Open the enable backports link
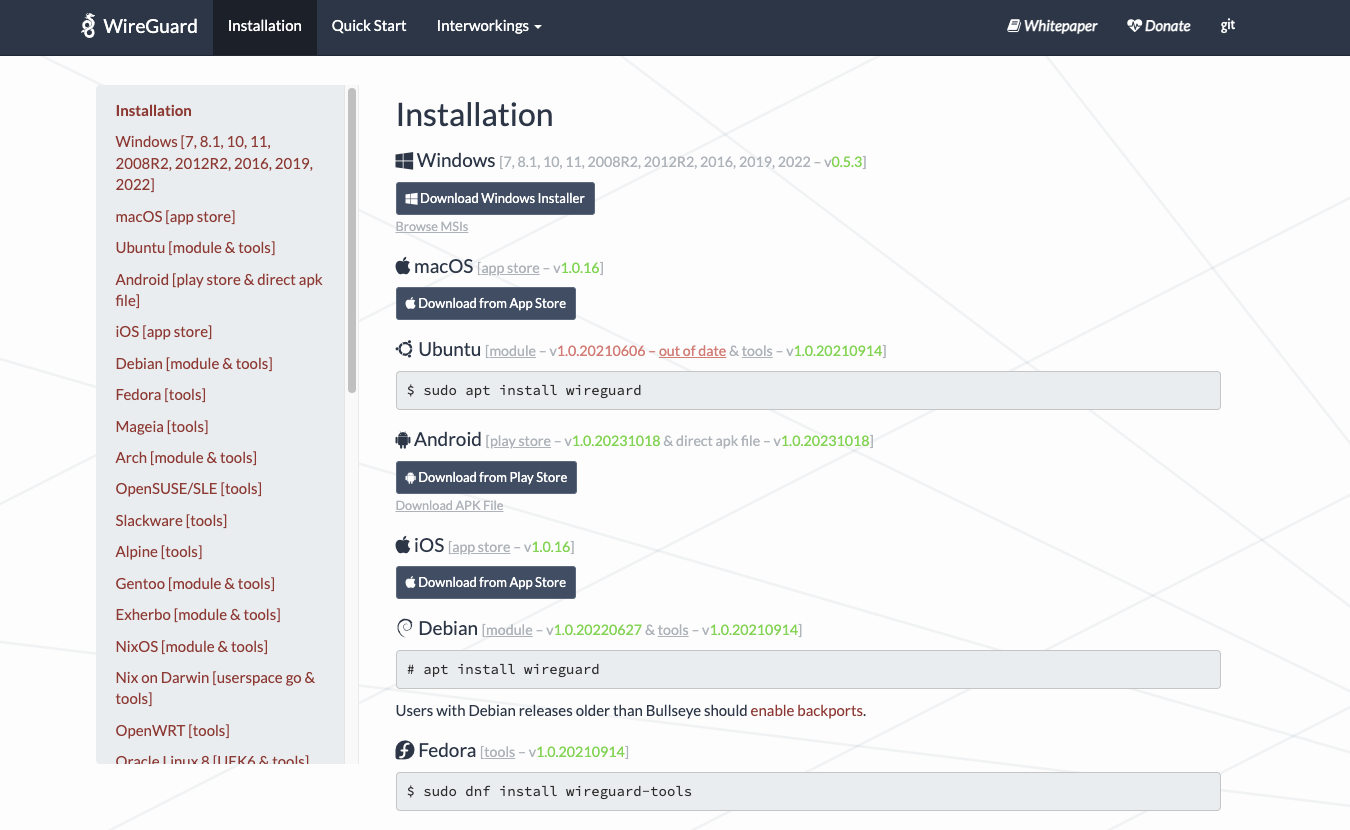This screenshot has height=830, width=1350. (x=806, y=711)
